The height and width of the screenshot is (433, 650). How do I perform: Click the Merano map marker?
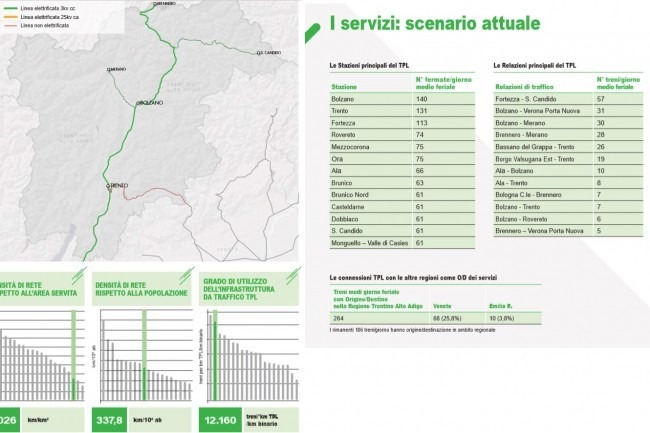click(x=108, y=70)
